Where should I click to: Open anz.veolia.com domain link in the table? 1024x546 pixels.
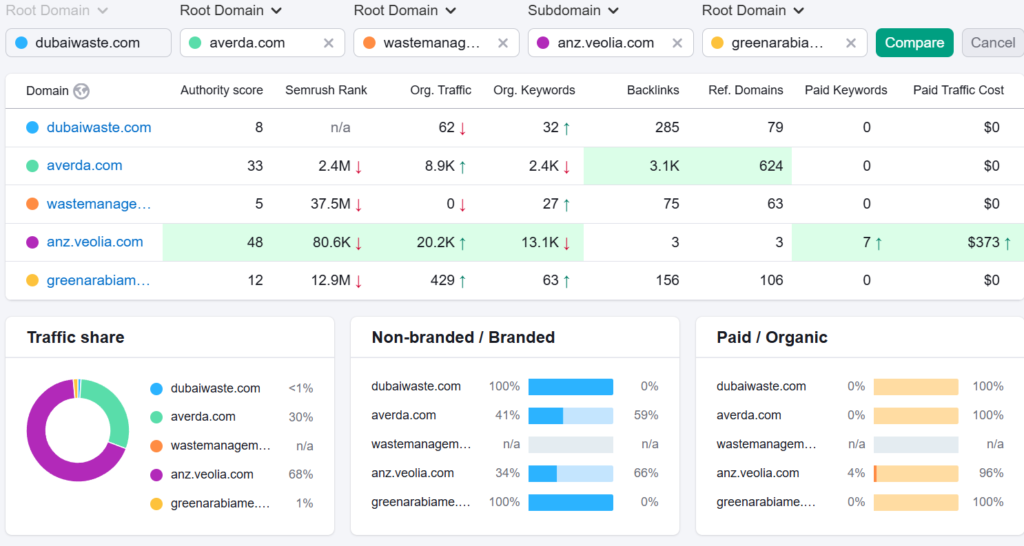pos(94,242)
